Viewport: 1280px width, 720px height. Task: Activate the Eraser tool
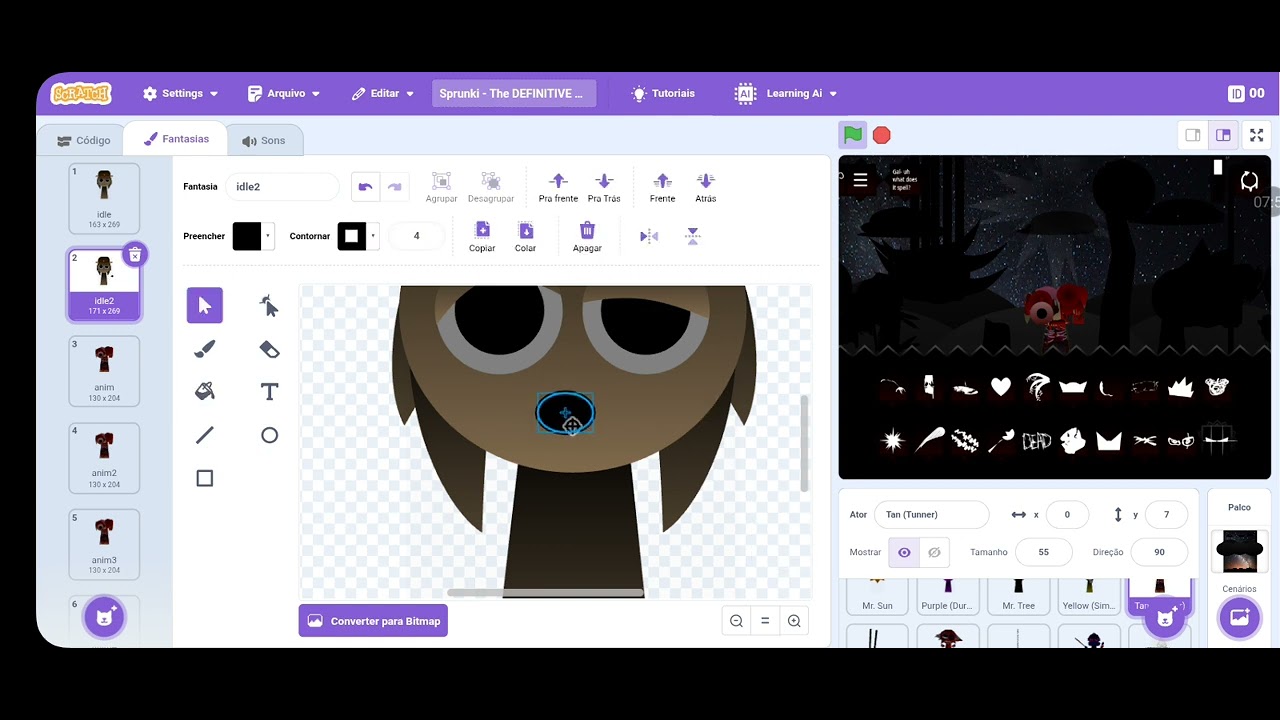pos(269,349)
